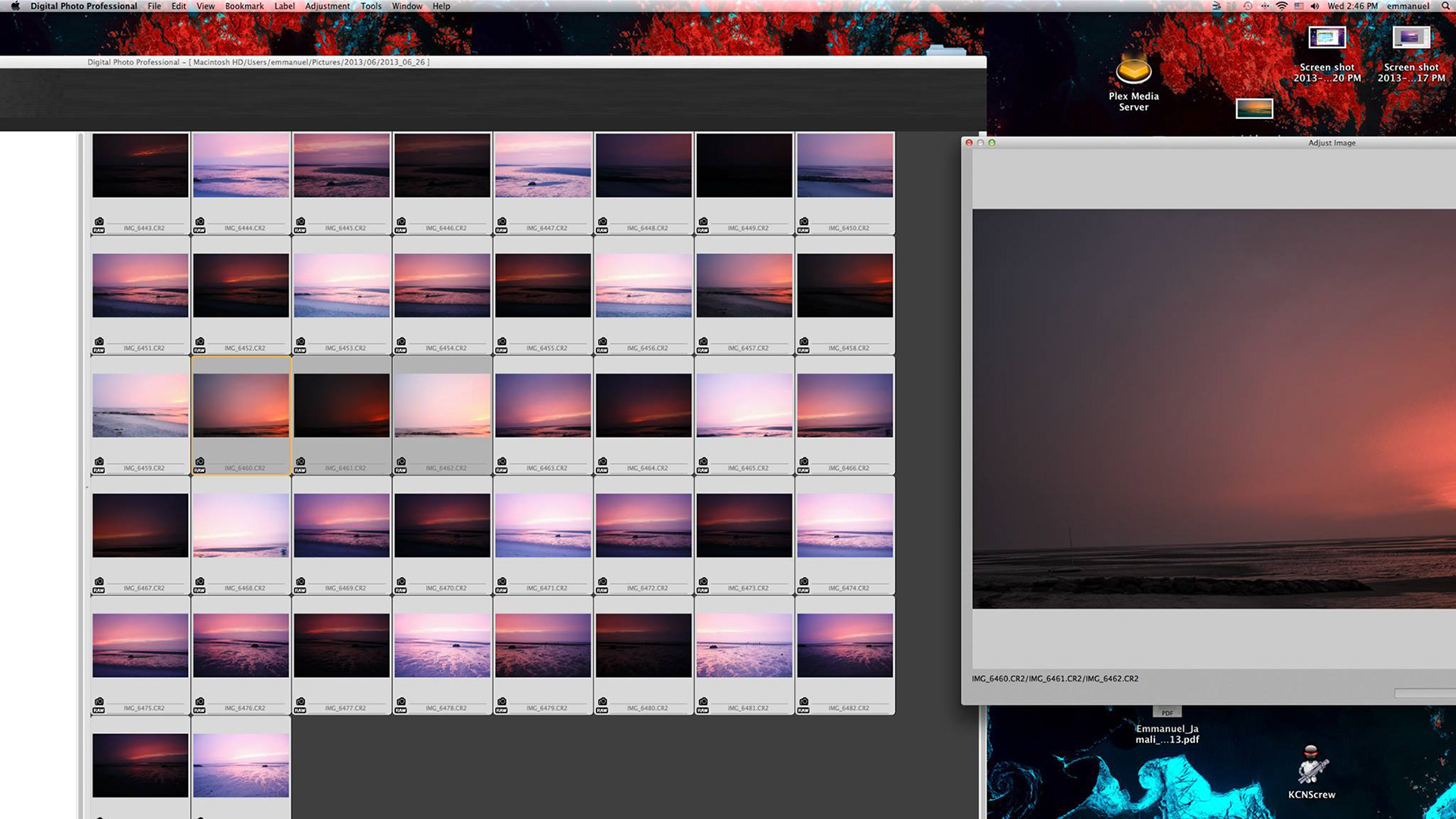Click the Apple logo menu
Image resolution: width=1456 pixels, height=819 pixels.
14,6
